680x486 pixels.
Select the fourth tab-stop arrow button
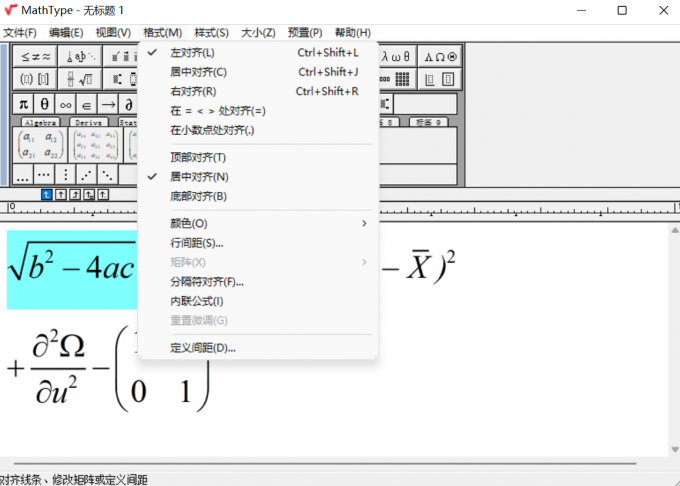click(89, 195)
